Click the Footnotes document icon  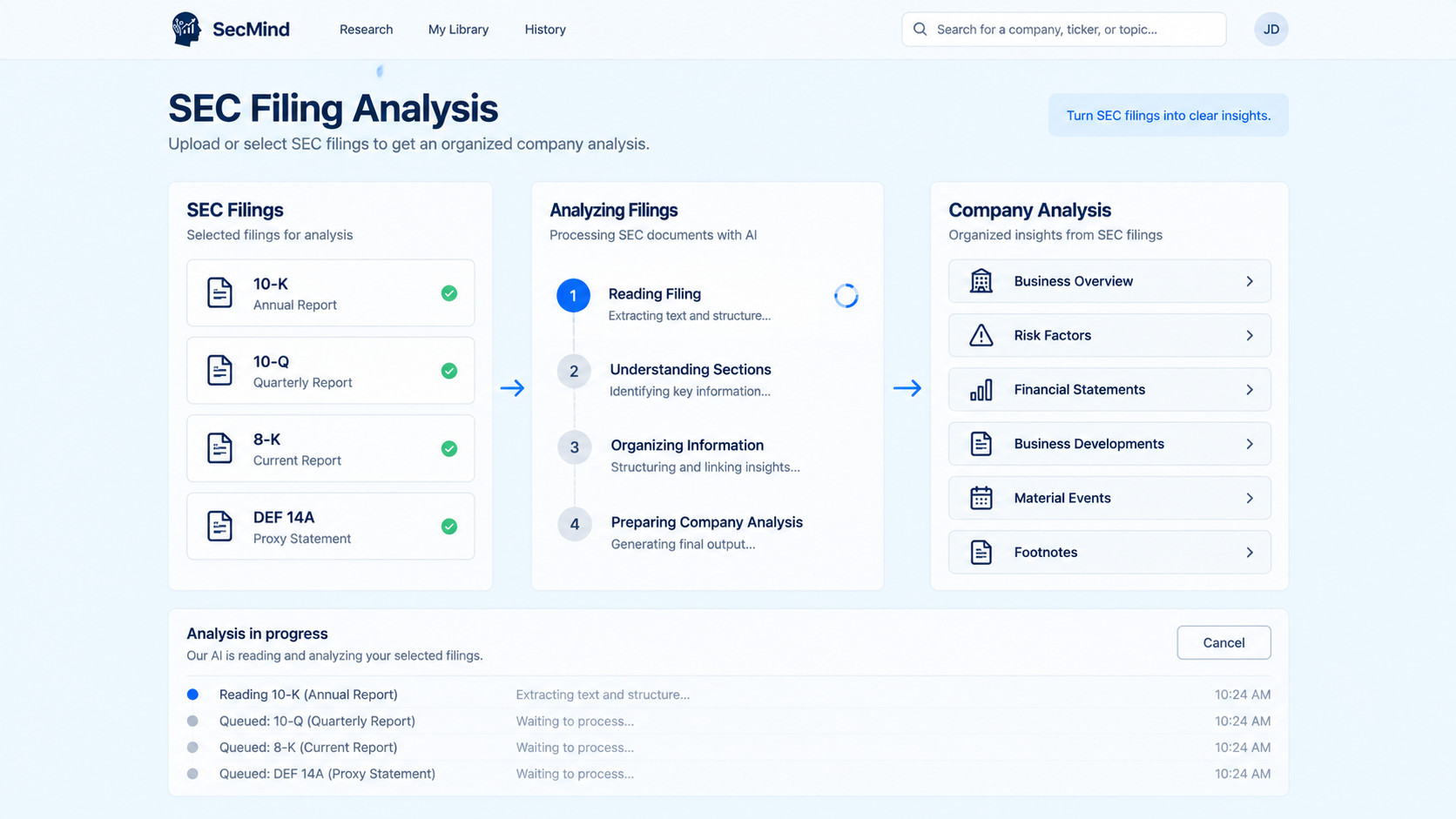(981, 552)
